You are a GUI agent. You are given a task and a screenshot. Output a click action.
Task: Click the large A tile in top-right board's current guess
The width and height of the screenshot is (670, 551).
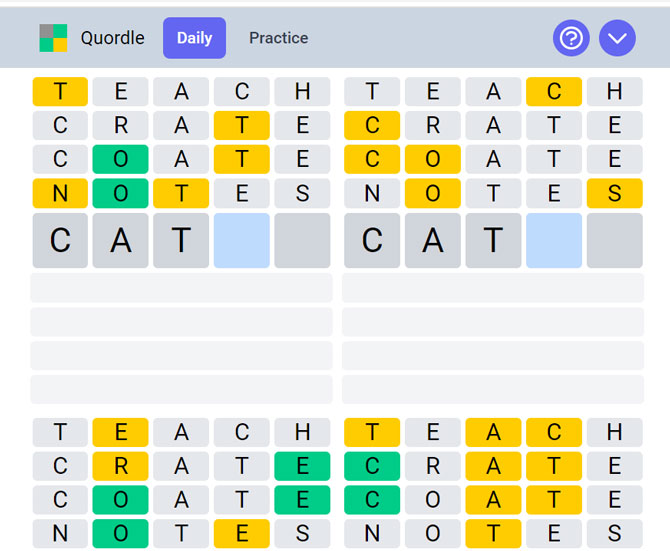click(432, 240)
